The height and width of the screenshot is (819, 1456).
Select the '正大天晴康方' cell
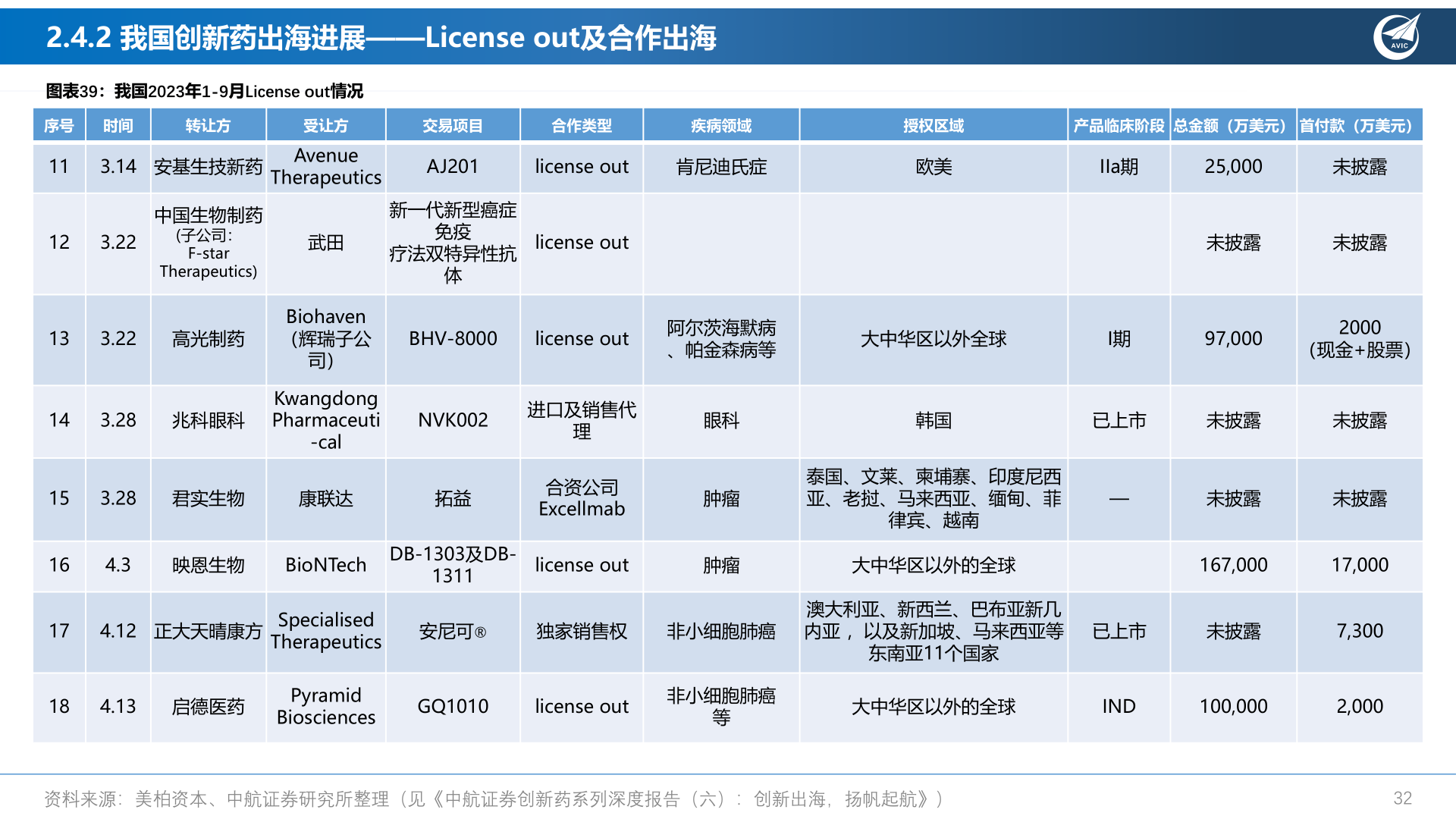point(209,632)
